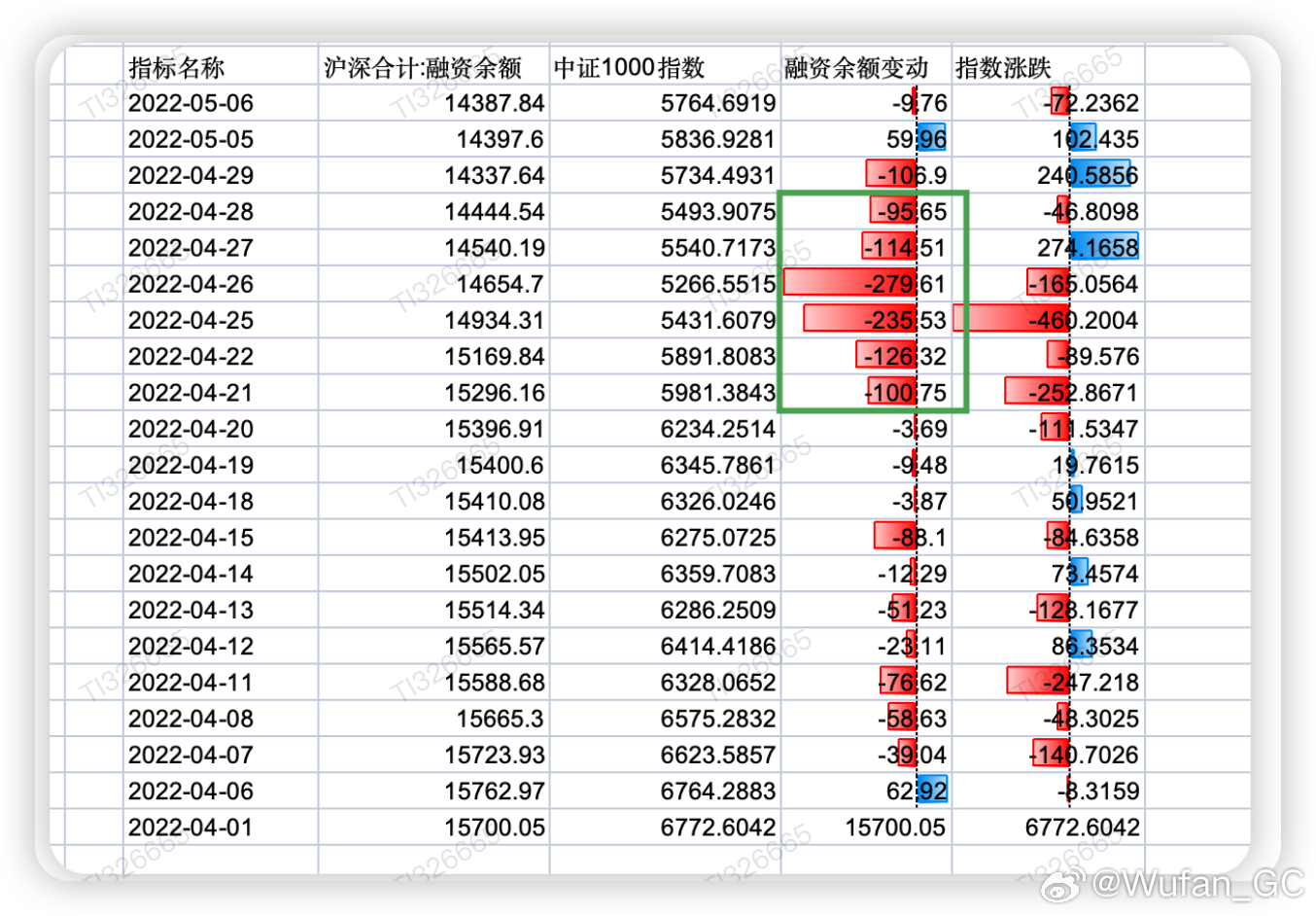Select the 融资余额变动 header cell
Image resolution: width=1316 pixels, height=916 pixels.
866,67
